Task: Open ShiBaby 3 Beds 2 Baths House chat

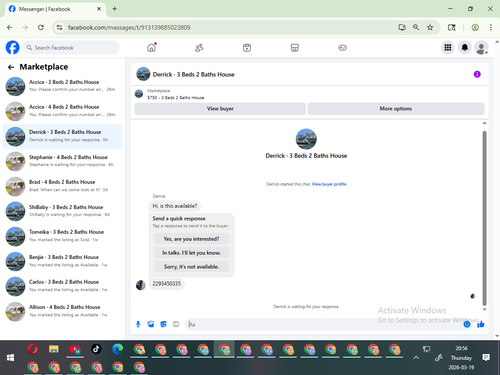Action: 63,211
